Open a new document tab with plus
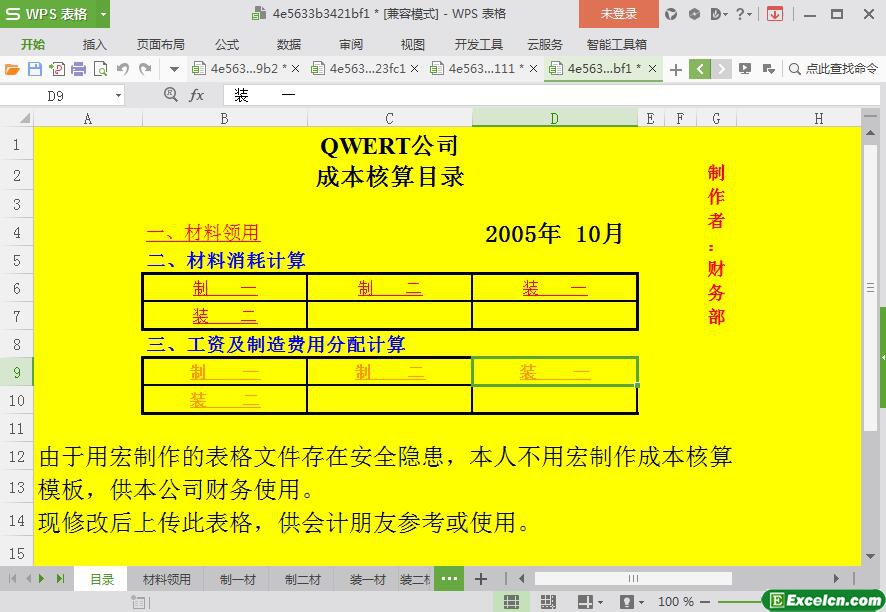Viewport: 886px width, 612px height. [x=676, y=70]
